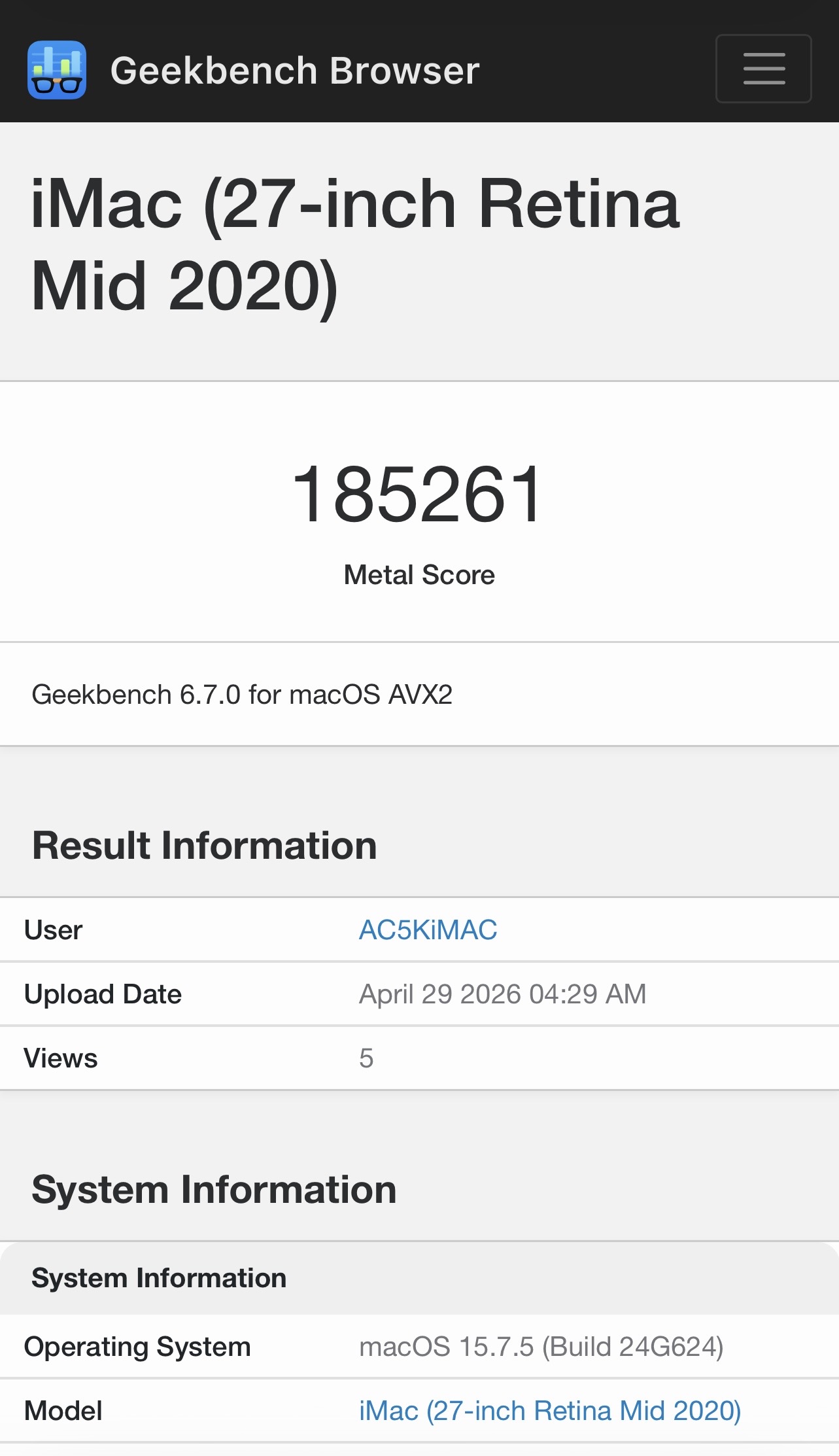
Task: Click the System Information table header row
Action: click(419, 1278)
